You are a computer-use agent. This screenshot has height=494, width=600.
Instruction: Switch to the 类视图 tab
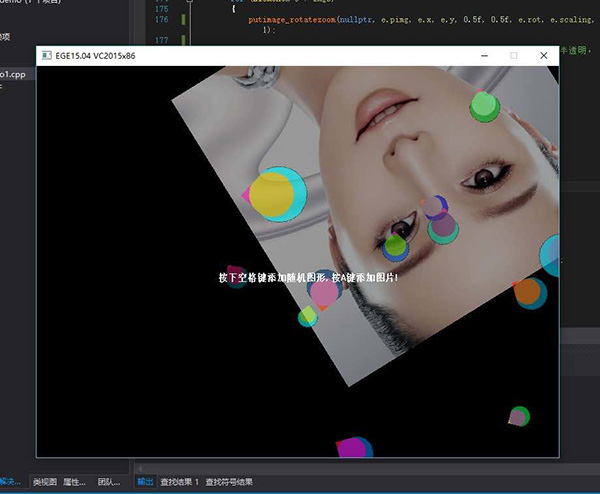coord(45,482)
